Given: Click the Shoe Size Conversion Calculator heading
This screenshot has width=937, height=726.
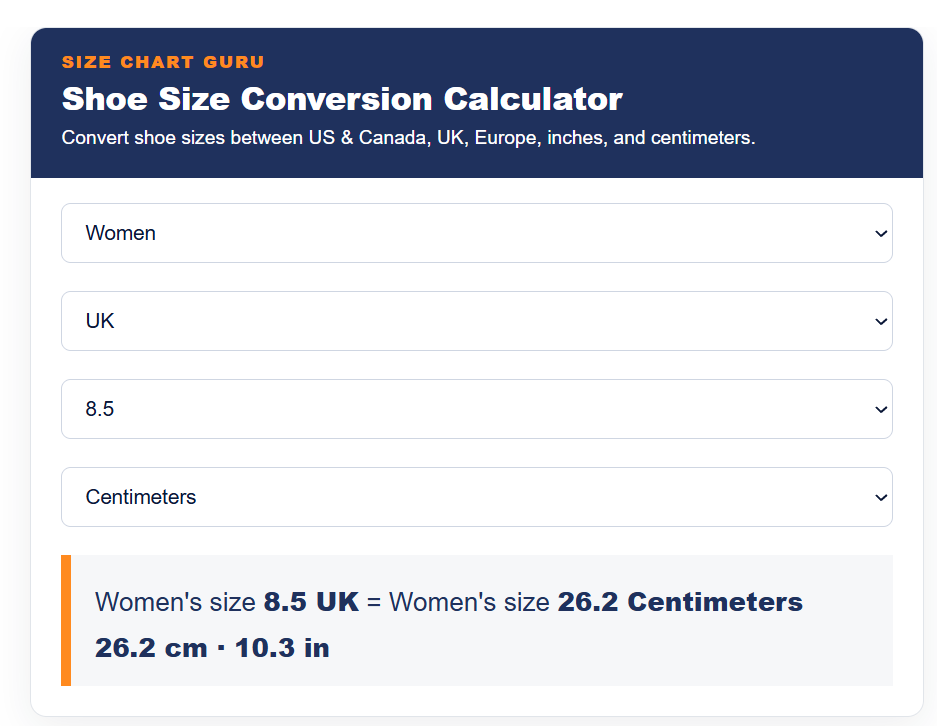Looking at the screenshot, I should tap(342, 99).
